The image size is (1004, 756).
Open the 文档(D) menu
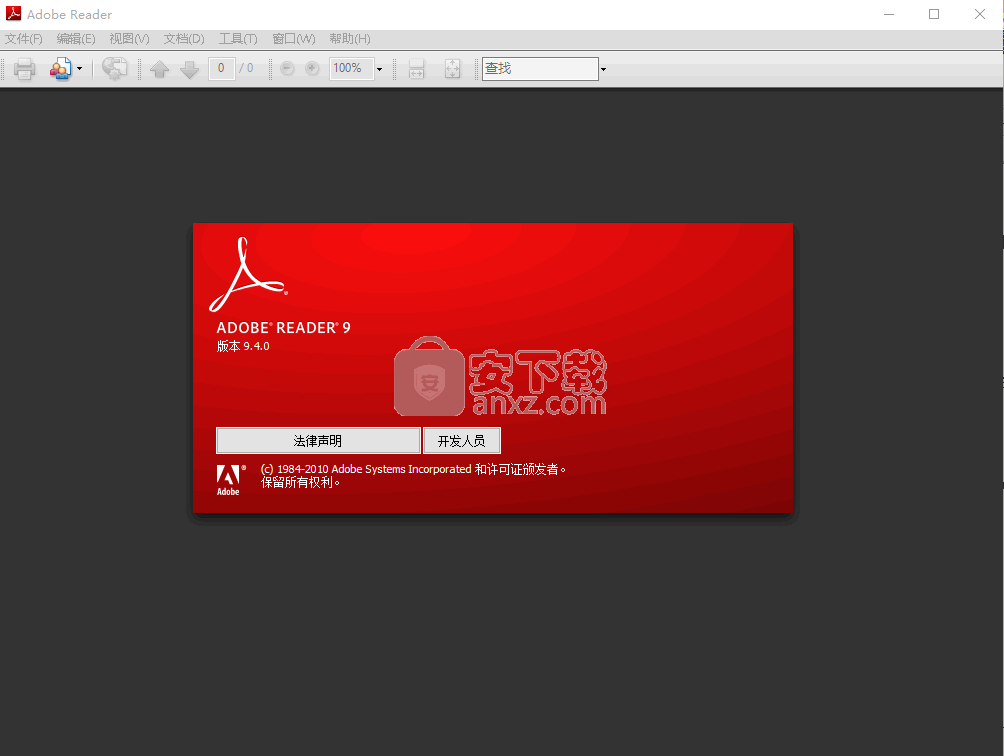pos(184,39)
